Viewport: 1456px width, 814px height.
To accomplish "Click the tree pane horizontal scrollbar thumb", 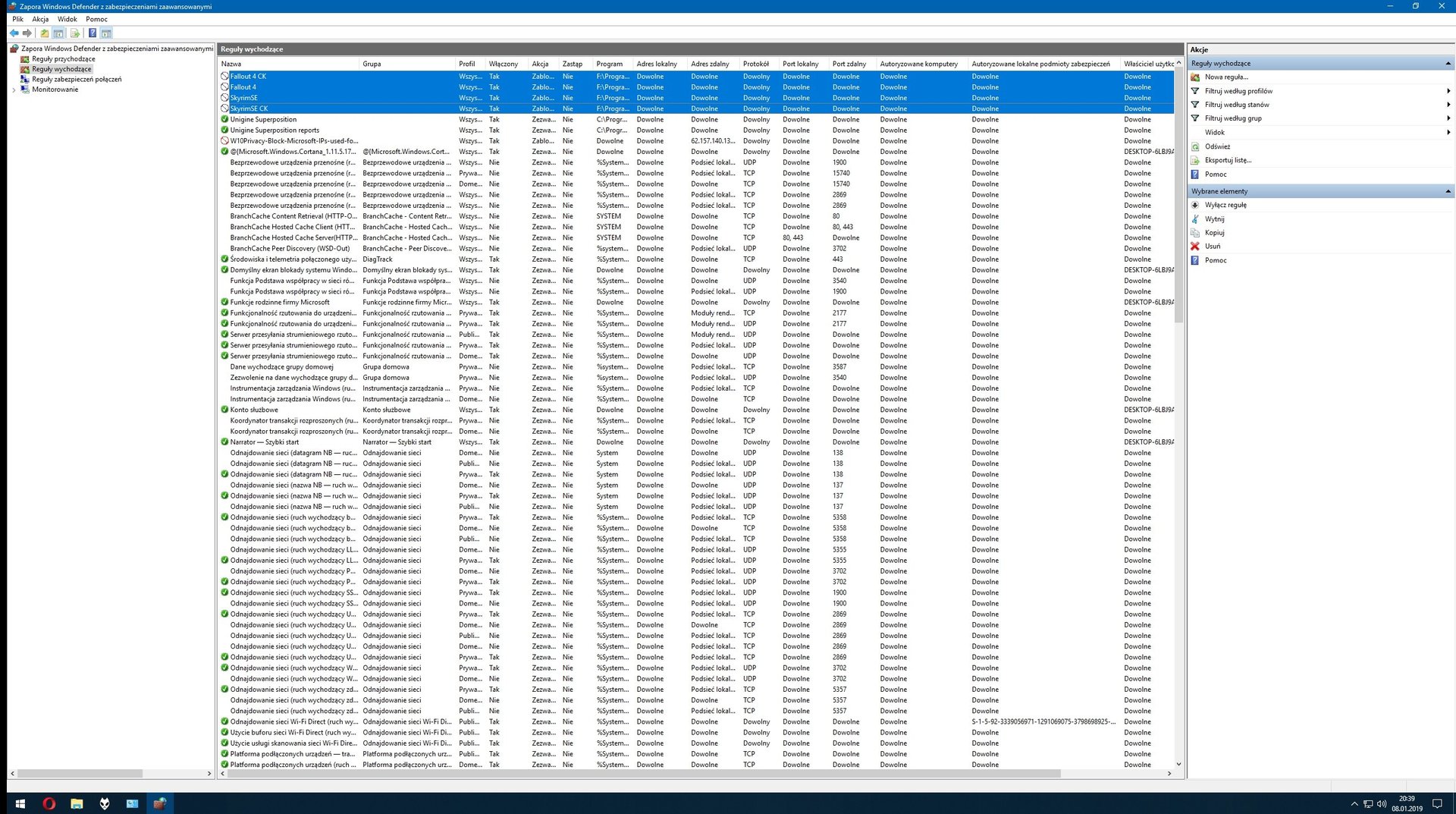I will tap(80, 774).
